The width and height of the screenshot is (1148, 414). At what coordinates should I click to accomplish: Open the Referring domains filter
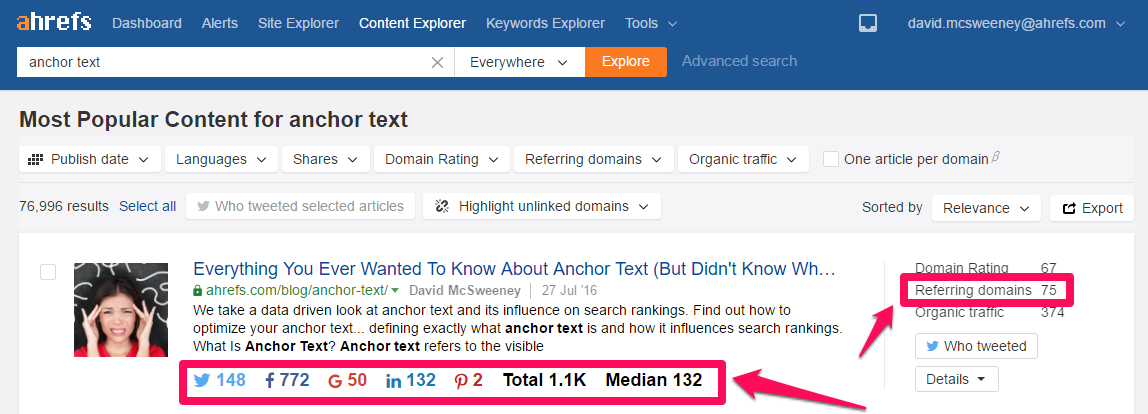(x=594, y=159)
